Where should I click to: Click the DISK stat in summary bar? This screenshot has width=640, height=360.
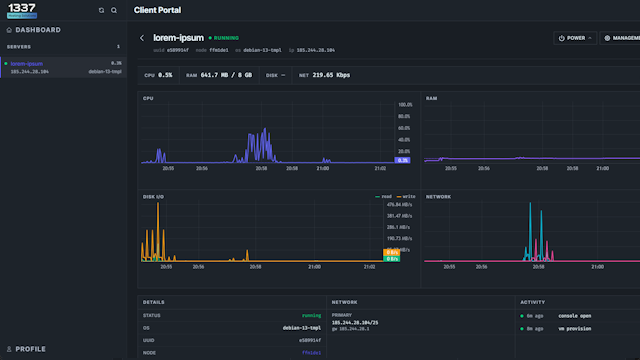point(276,75)
